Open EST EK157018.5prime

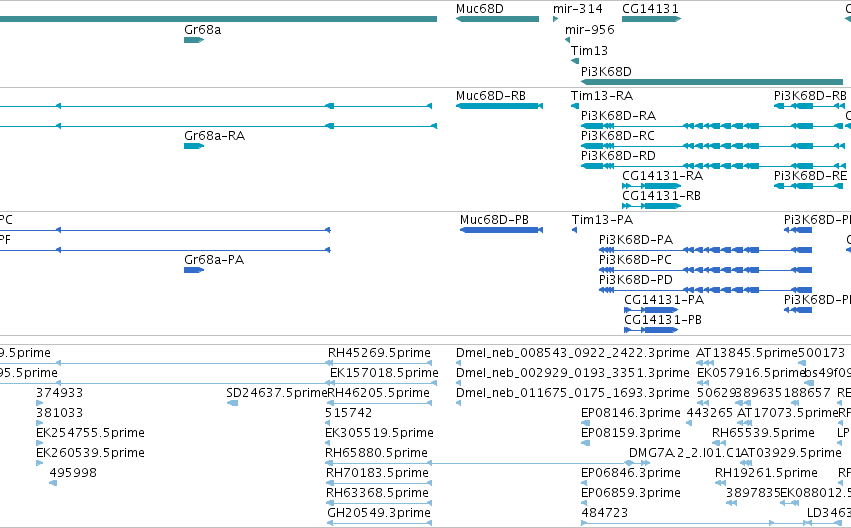point(384,373)
